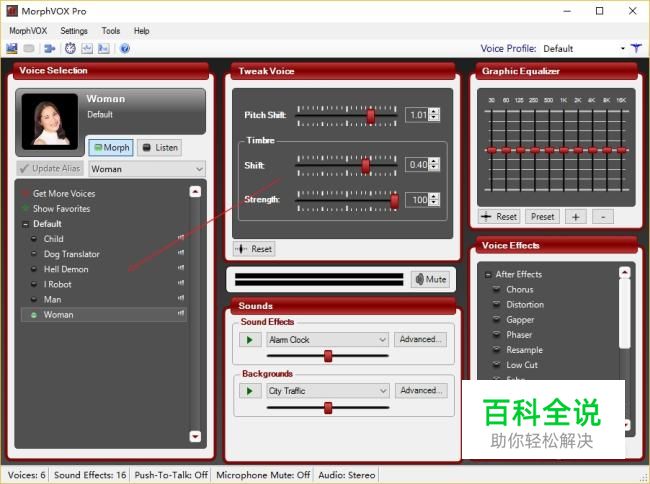Enable the Low Cut after effect

click(x=496, y=365)
